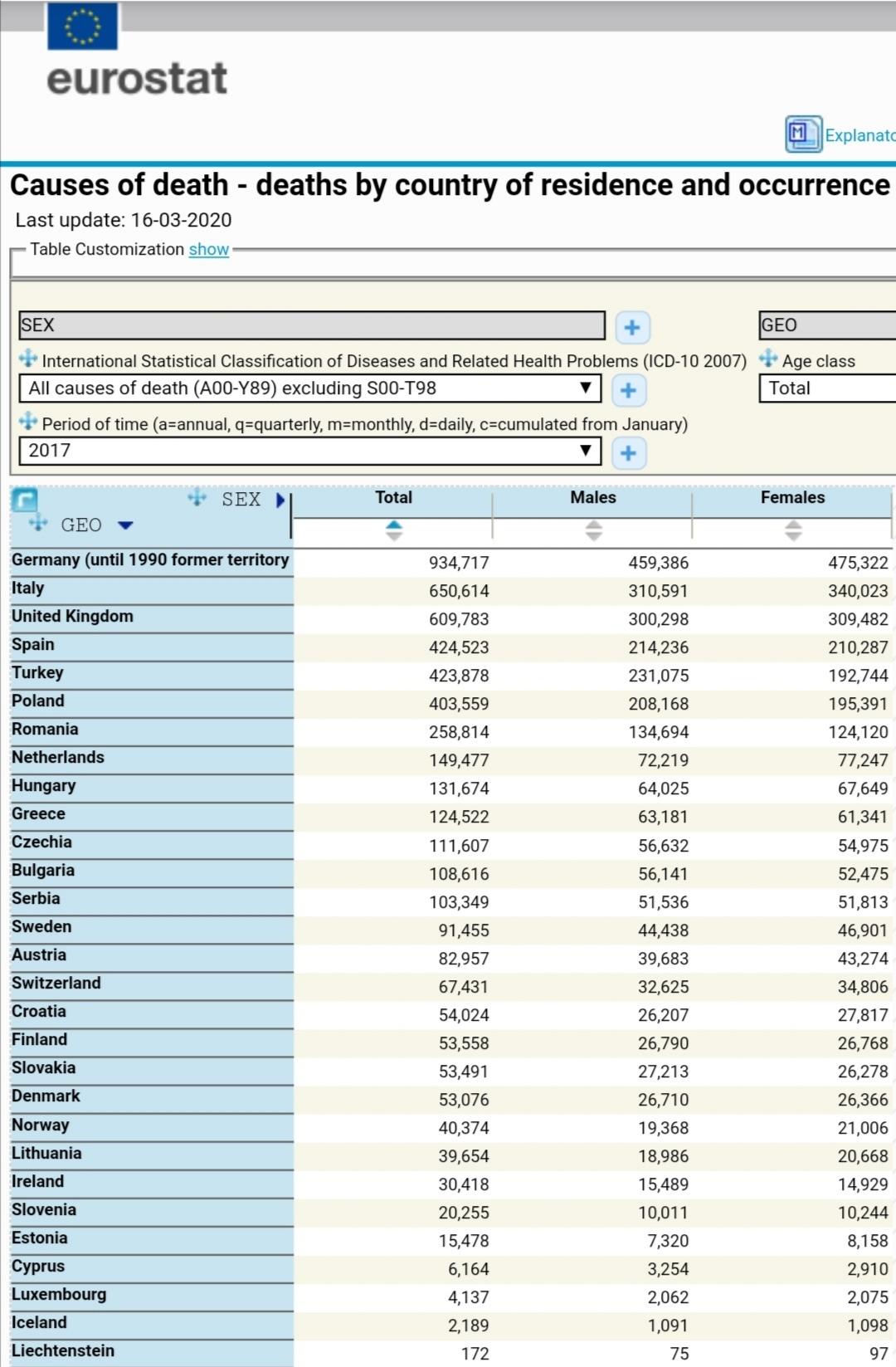The width and height of the screenshot is (896, 1367).
Task: Click the Table Customization show link
Action: click(x=208, y=249)
